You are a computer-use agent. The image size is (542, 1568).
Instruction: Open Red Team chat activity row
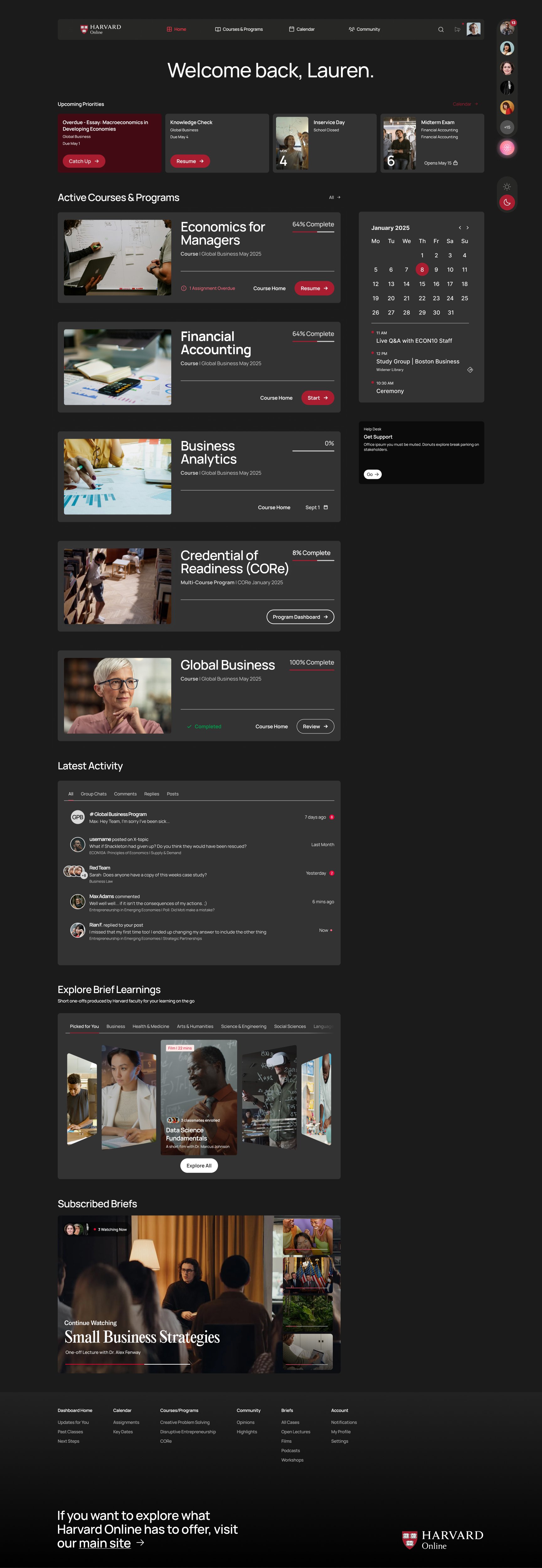pyautogui.click(x=199, y=874)
